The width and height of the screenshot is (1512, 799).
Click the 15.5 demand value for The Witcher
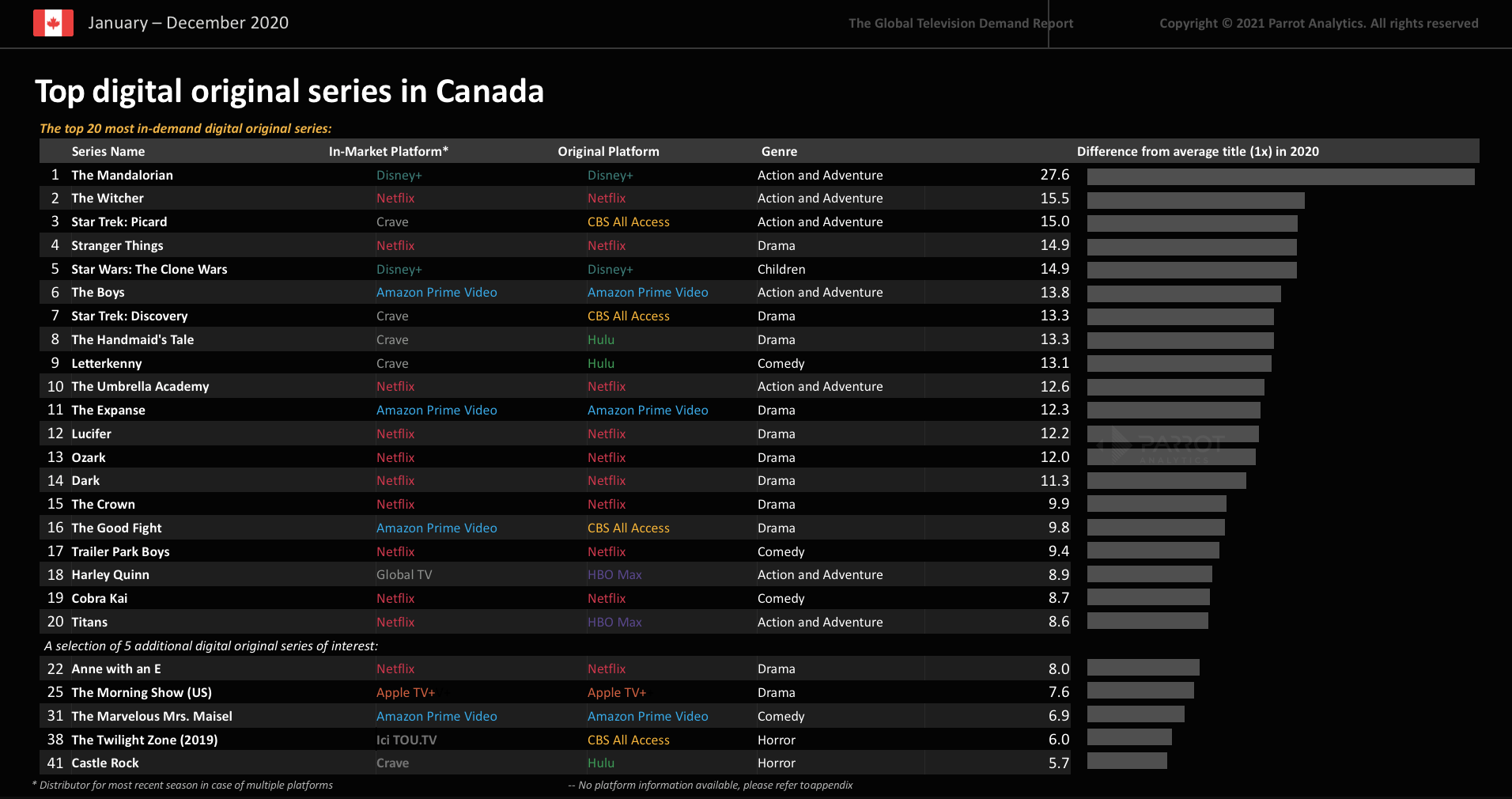click(x=1054, y=198)
